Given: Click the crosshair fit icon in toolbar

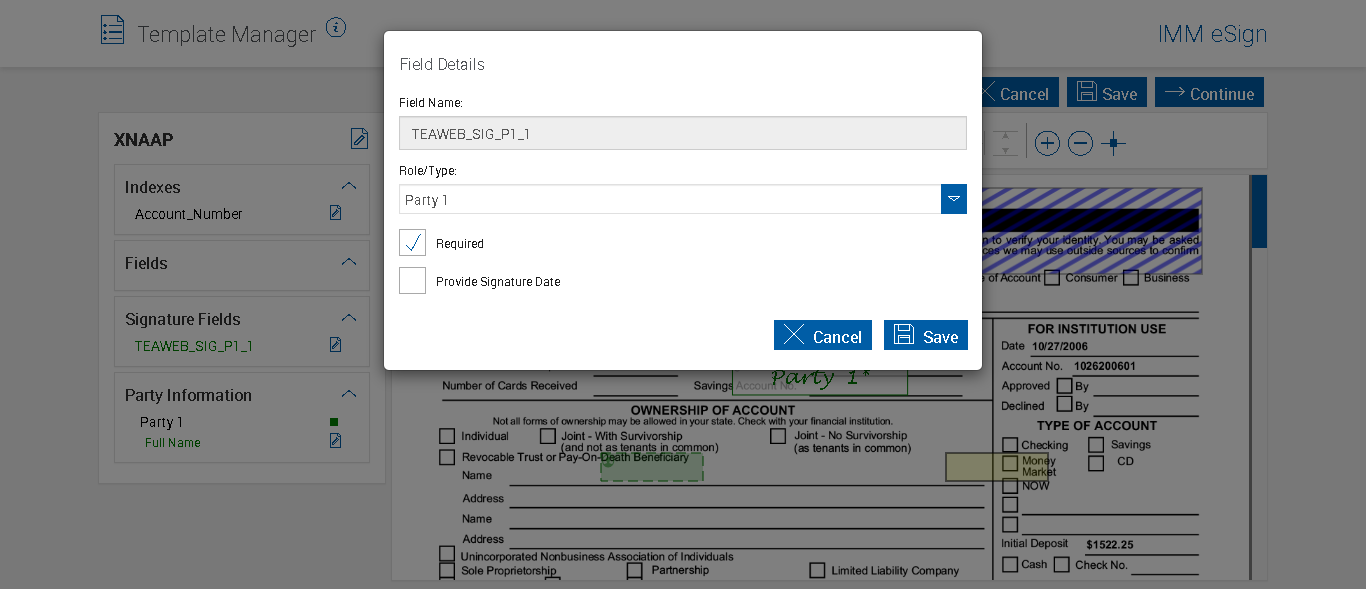Looking at the screenshot, I should pos(1113,144).
